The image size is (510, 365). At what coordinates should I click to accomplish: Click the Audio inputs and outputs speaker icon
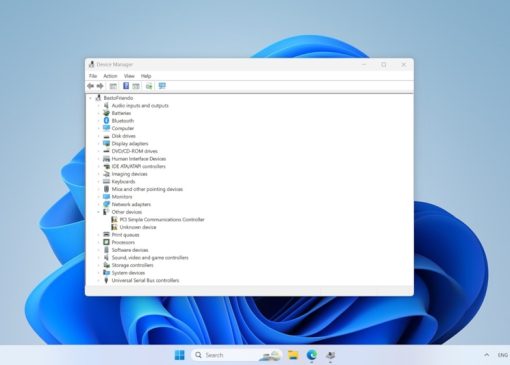[106, 105]
